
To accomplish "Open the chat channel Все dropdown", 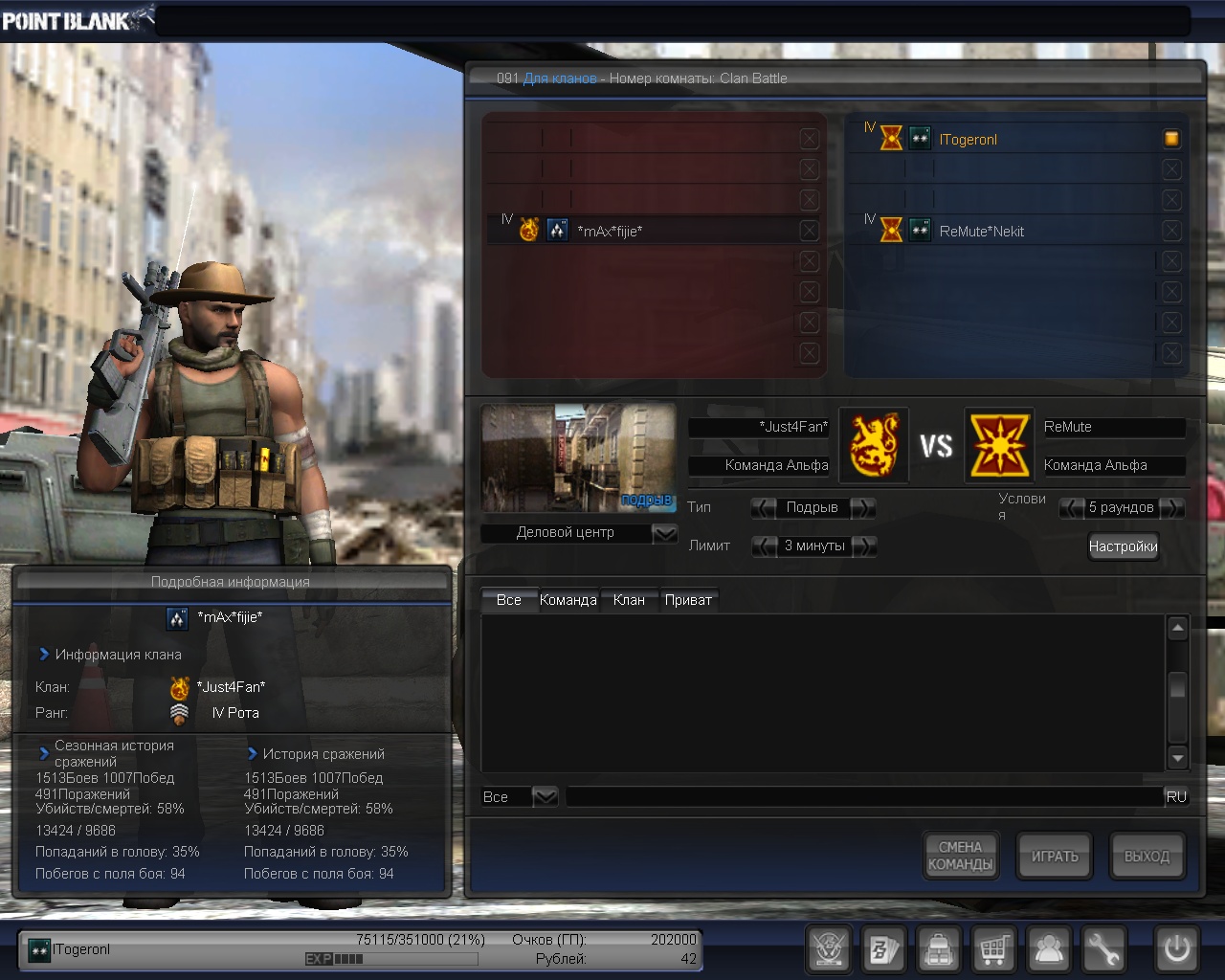I will [545, 796].
